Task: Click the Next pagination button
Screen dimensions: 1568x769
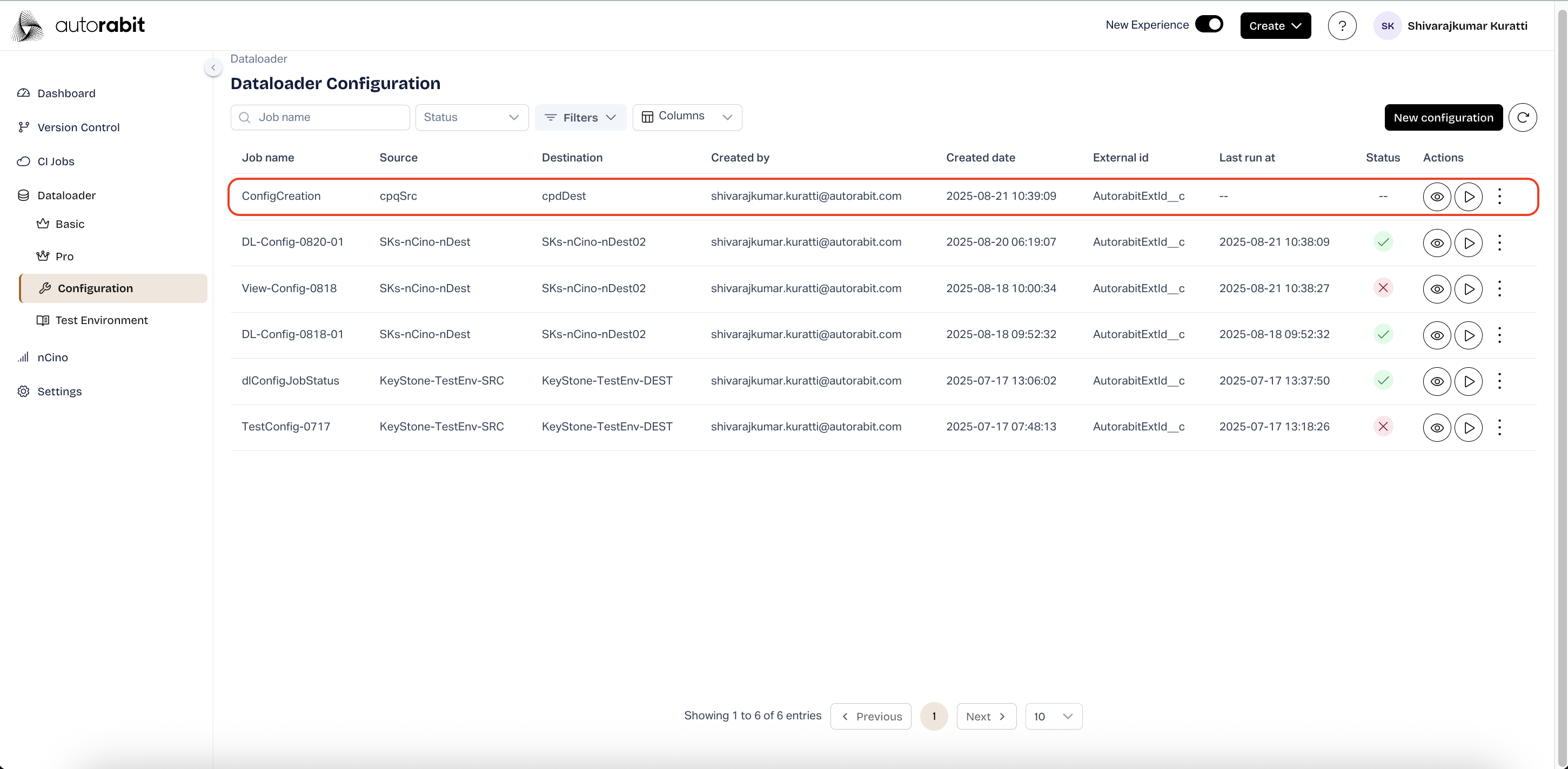Action: pos(986,716)
